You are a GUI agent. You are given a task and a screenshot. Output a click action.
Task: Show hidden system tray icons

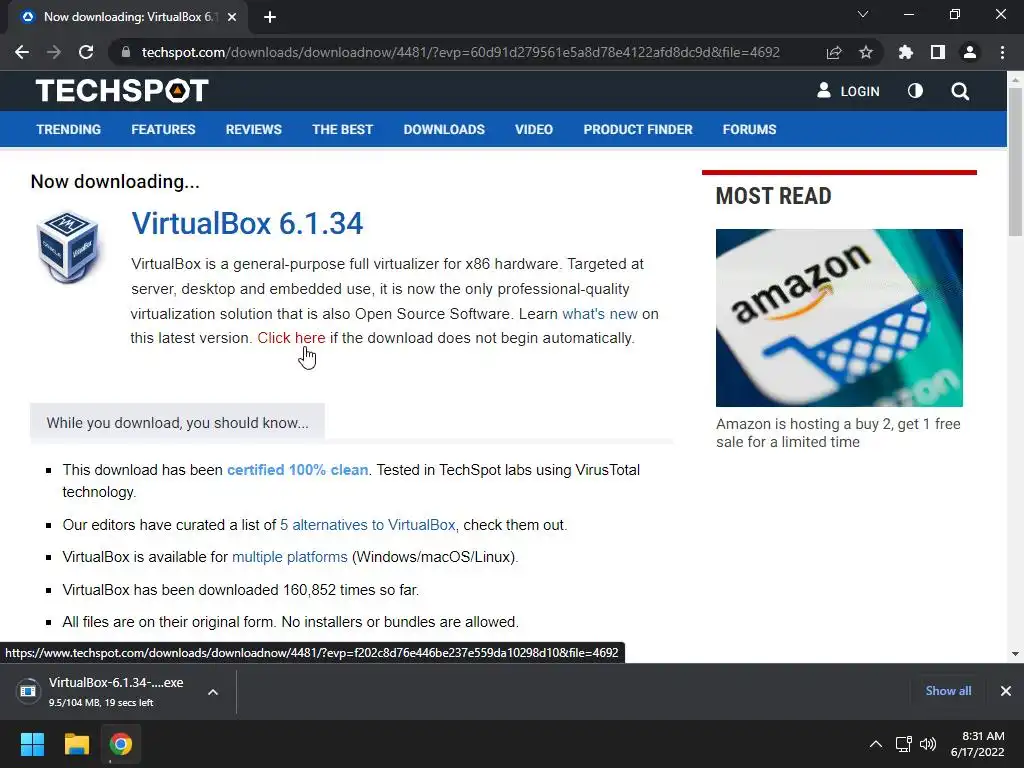(876, 744)
